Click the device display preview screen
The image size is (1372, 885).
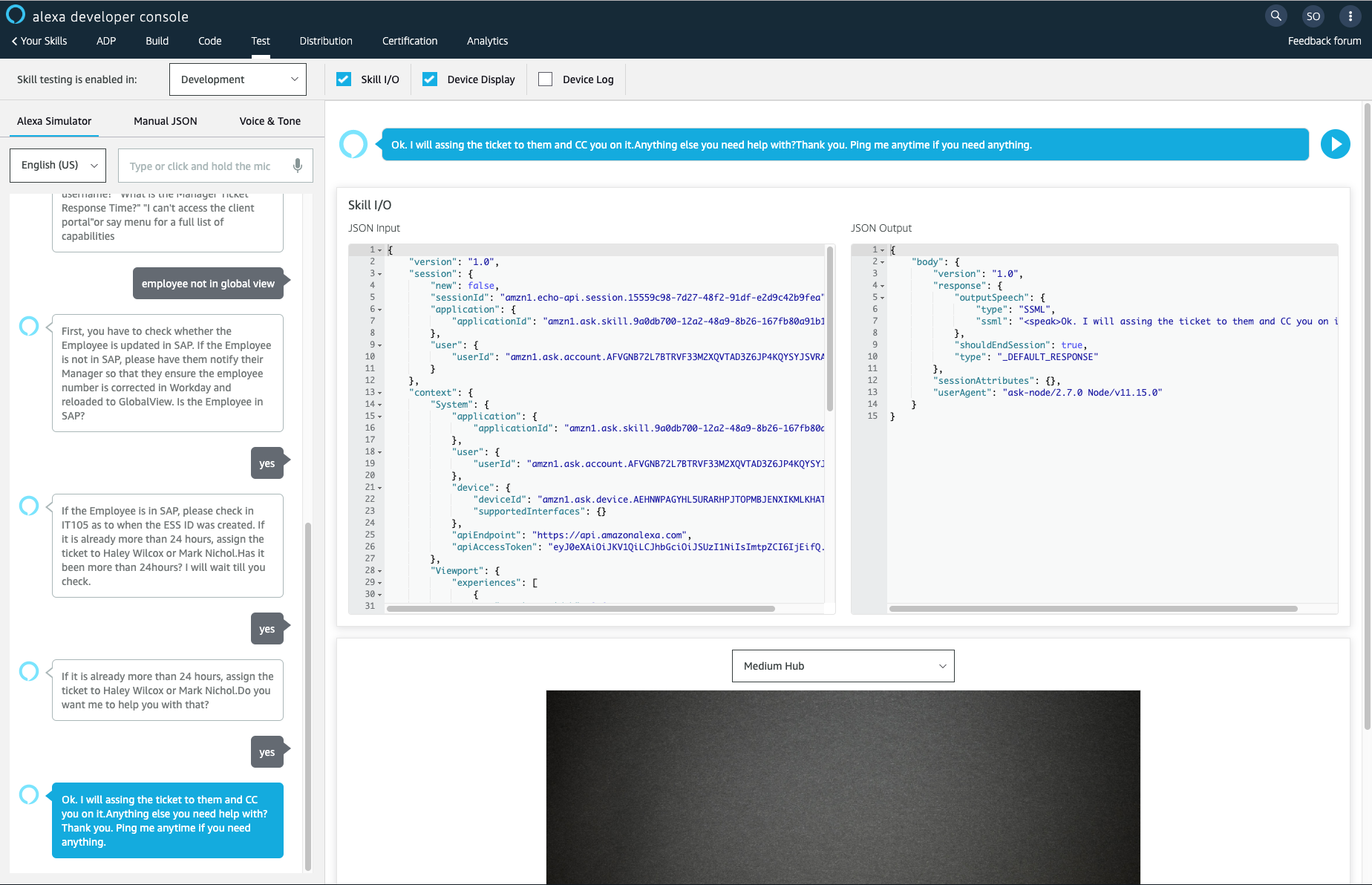pos(843,787)
